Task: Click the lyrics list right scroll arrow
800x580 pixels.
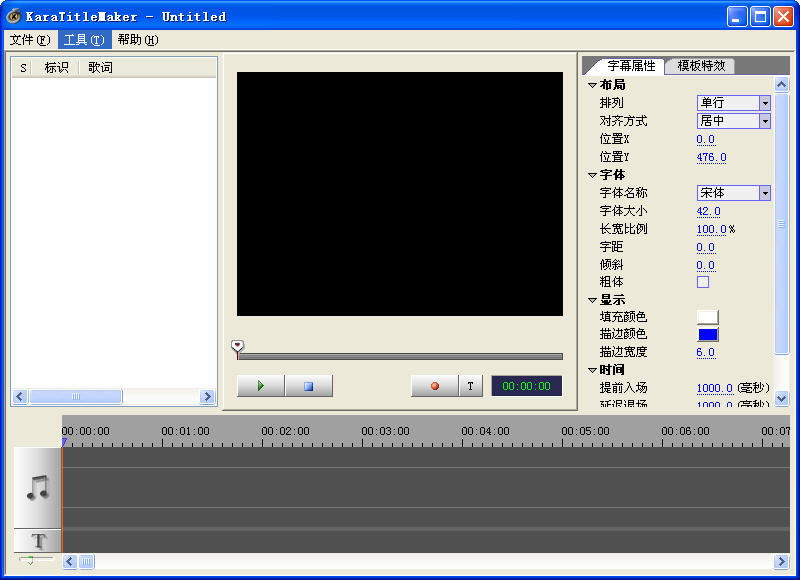Action: click(207, 396)
